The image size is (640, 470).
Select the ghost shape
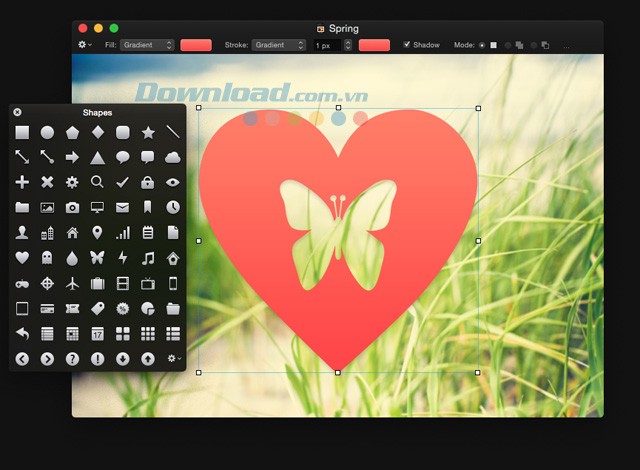point(47,258)
